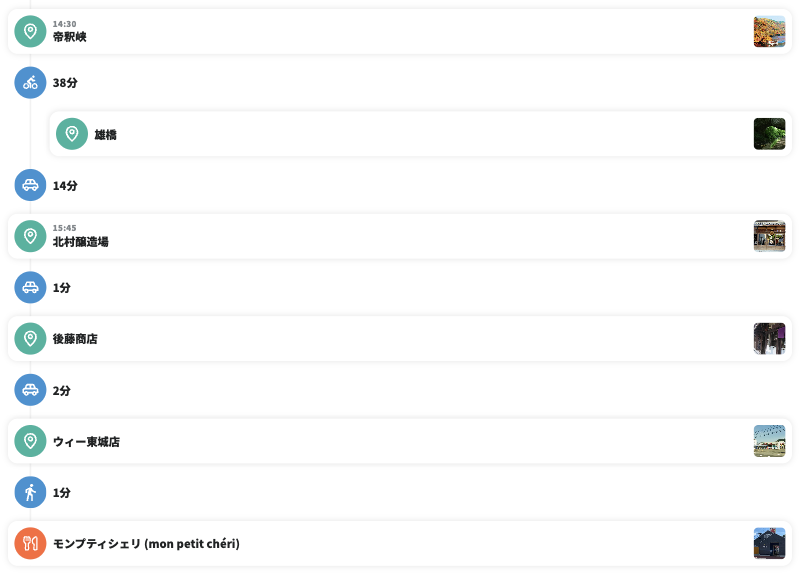This screenshot has height=578, width=800.
Task: Click the bicycle icon beside 38分
Action: (30, 83)
